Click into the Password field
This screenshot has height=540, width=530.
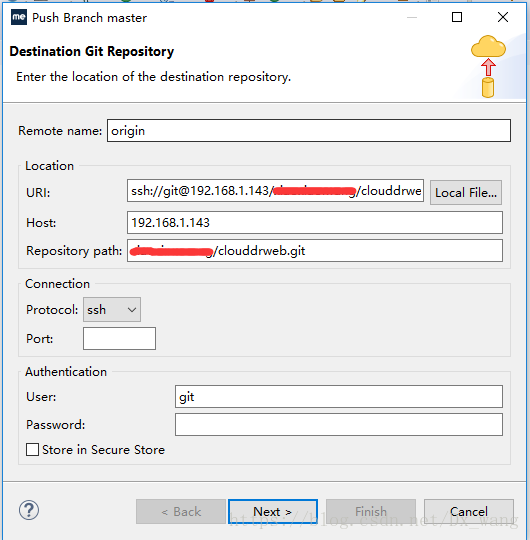pos(339,425)
